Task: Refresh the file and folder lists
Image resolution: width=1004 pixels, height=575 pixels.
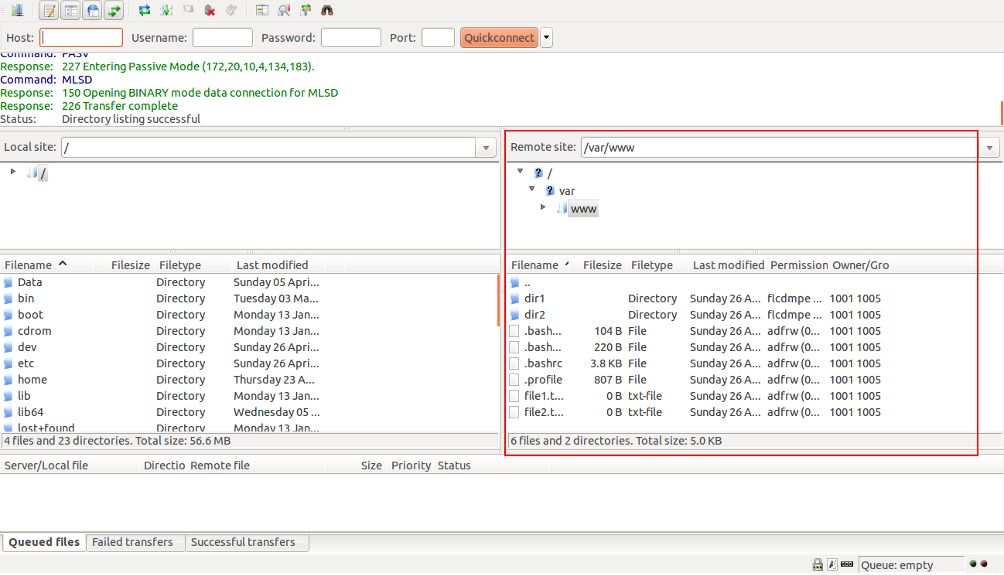Action: [x=145, y=10]
